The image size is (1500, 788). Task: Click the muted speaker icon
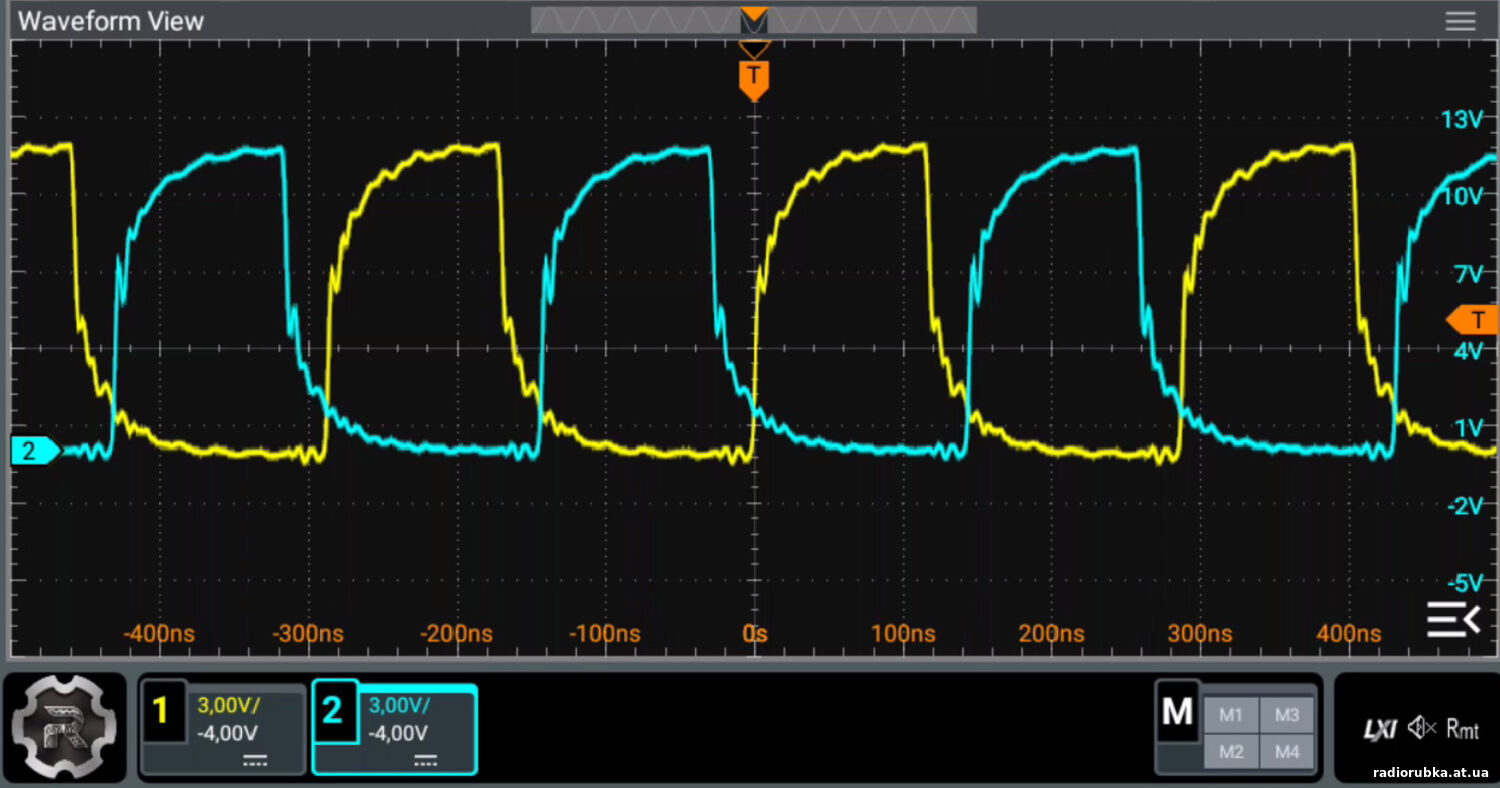(x=1421, y=728)
